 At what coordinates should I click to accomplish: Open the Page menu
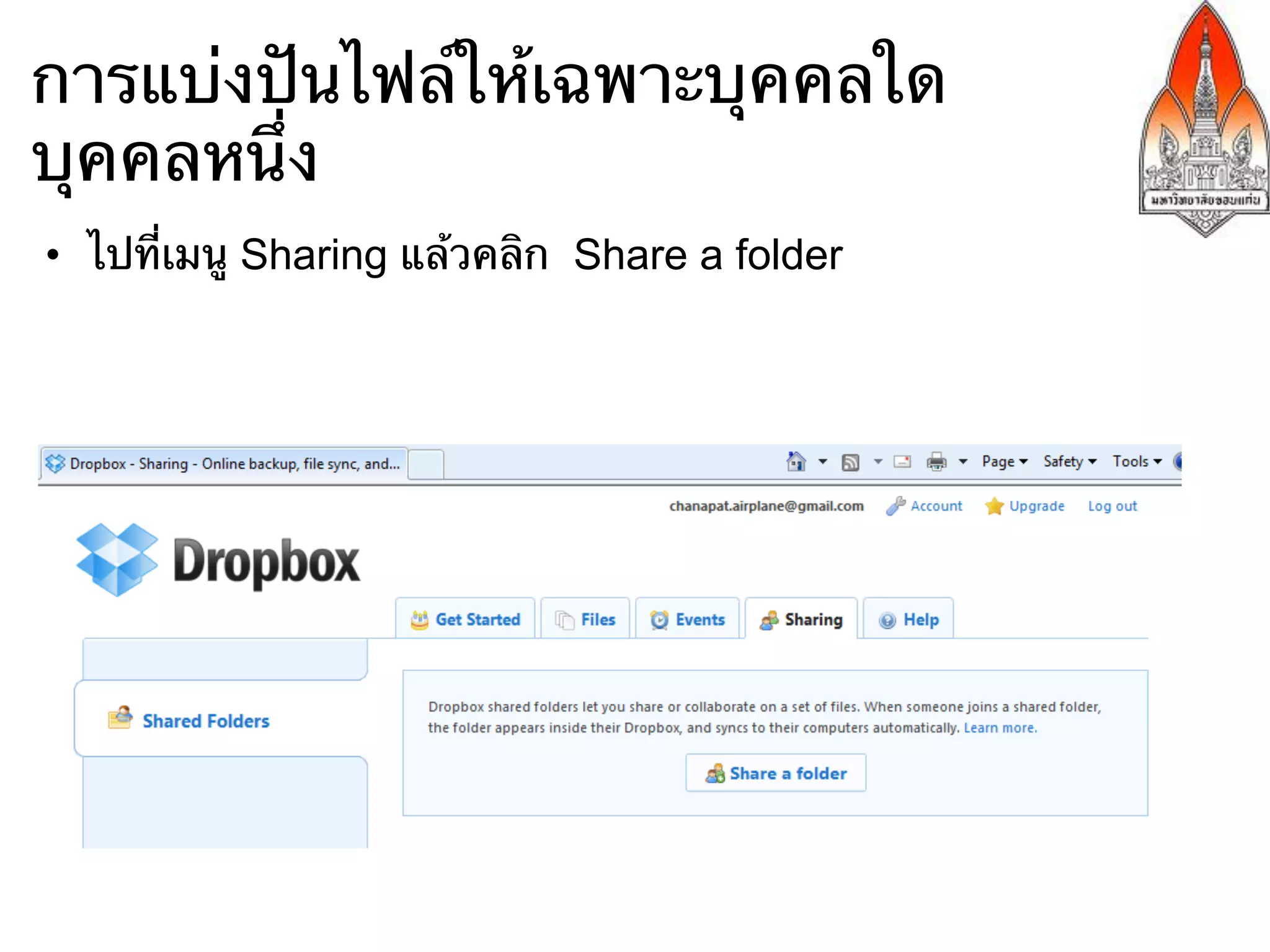pyautogui.click(x=1005, y=462)
